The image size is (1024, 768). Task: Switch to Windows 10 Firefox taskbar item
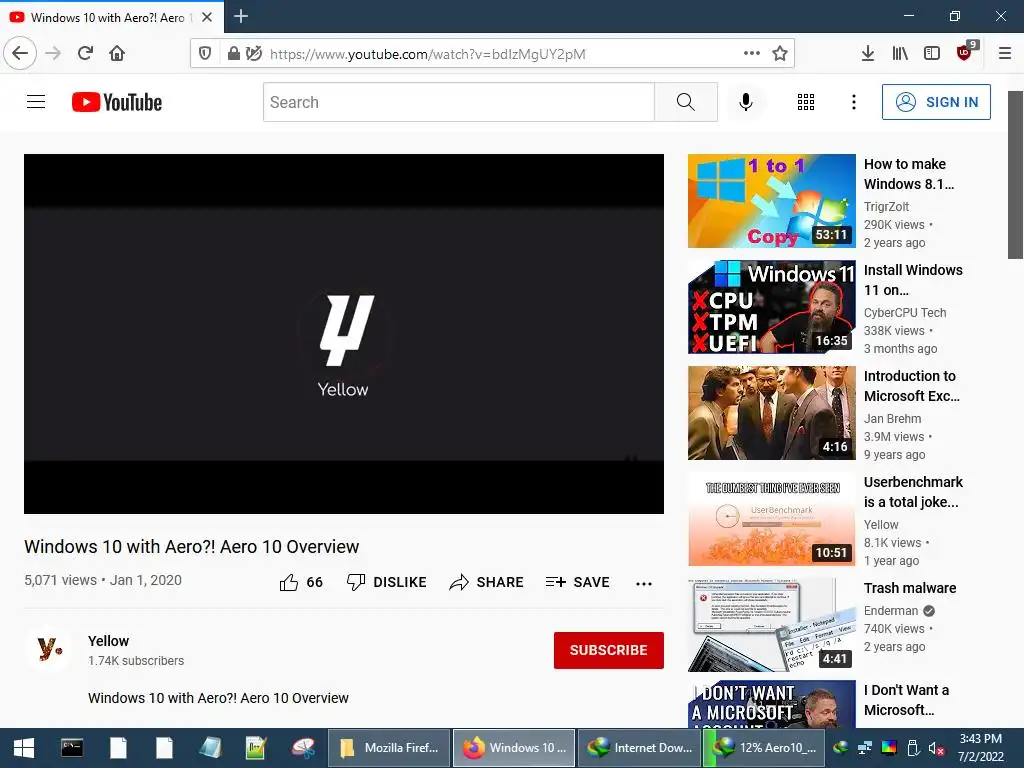pyautogui.click(x=514, y=748)
